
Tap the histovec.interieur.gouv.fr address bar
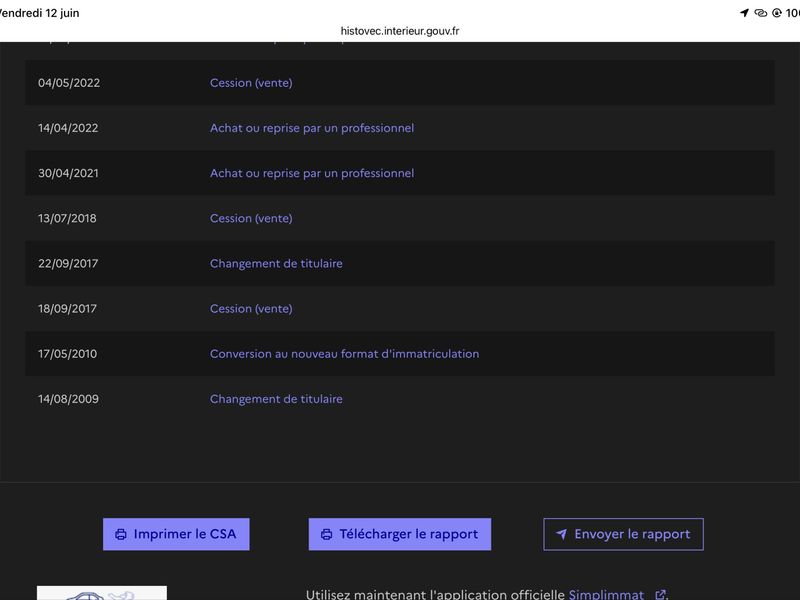[x=400, y=31]
